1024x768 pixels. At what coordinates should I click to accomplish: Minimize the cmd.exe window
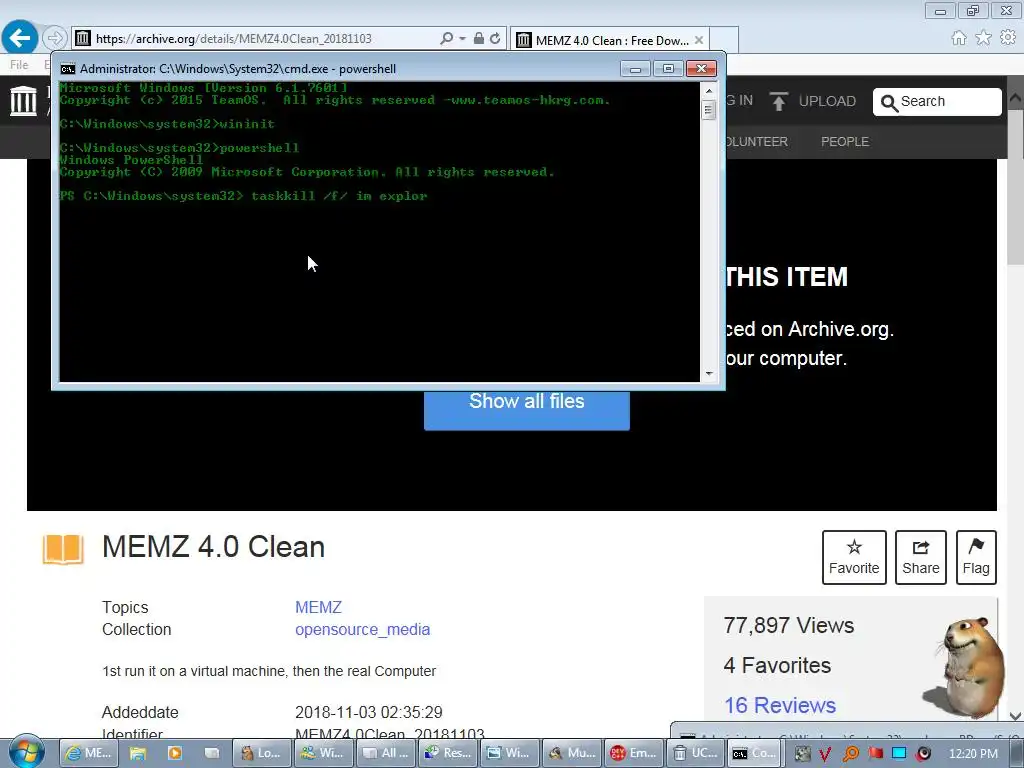(x=635, y=69)
